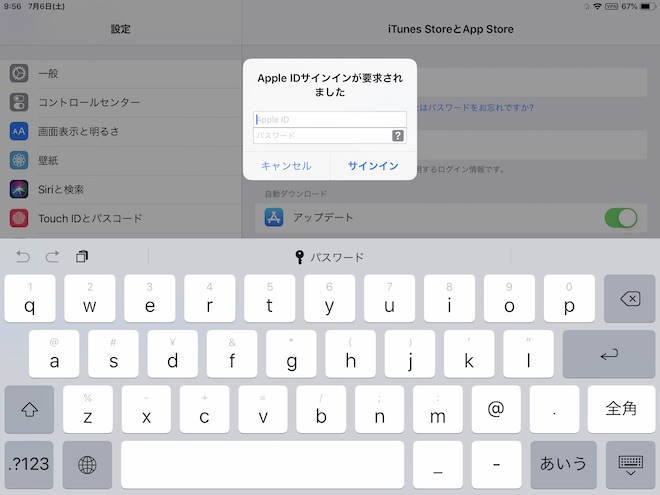660x495 pixels.
Task: Tap the l key
Action: [528, 354]
